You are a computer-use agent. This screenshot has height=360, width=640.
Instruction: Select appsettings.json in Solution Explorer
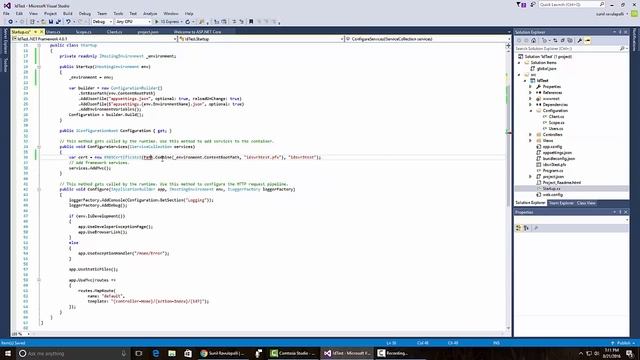point(557,153)
